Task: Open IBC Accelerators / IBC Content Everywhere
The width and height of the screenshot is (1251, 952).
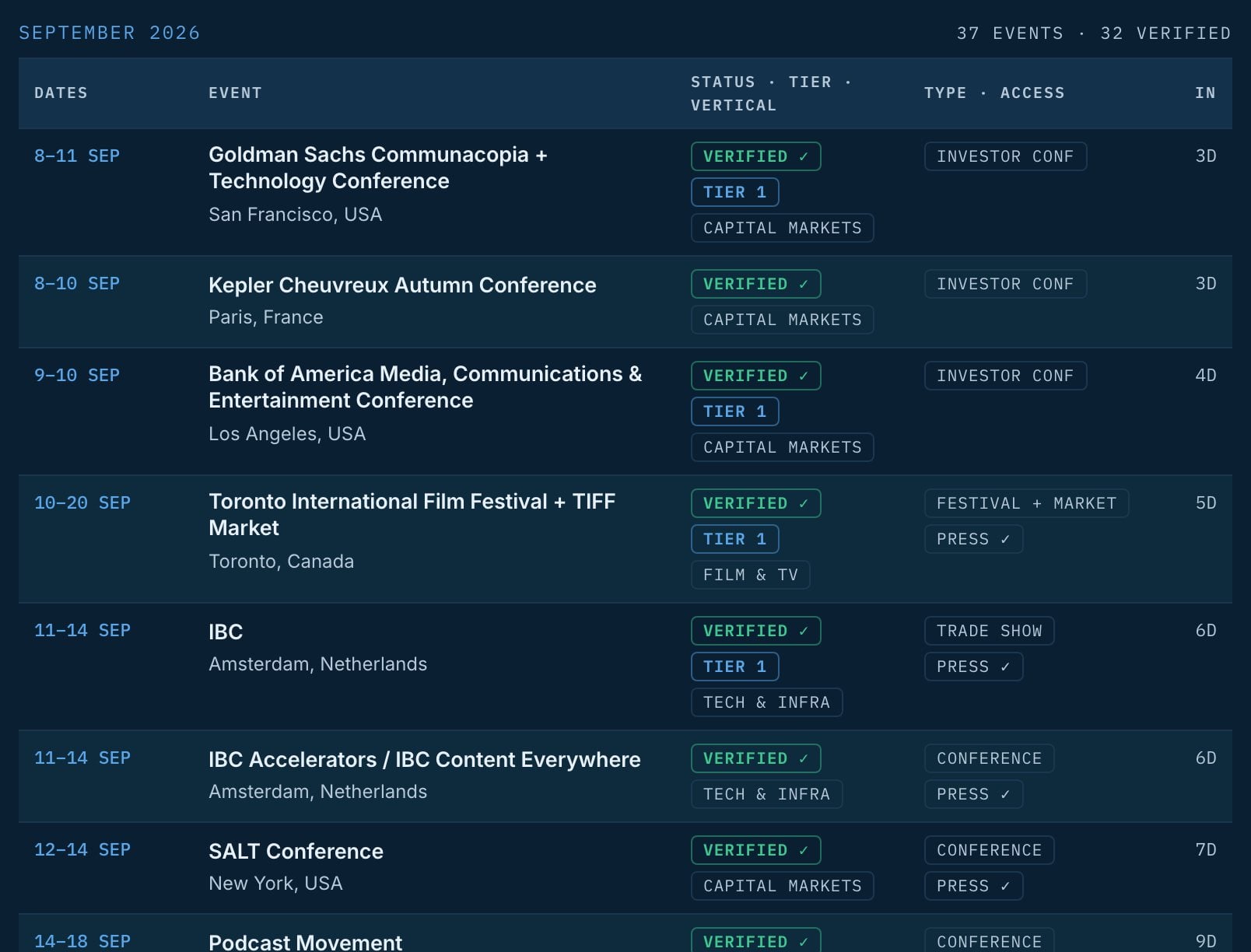Action: pos(425,759)
